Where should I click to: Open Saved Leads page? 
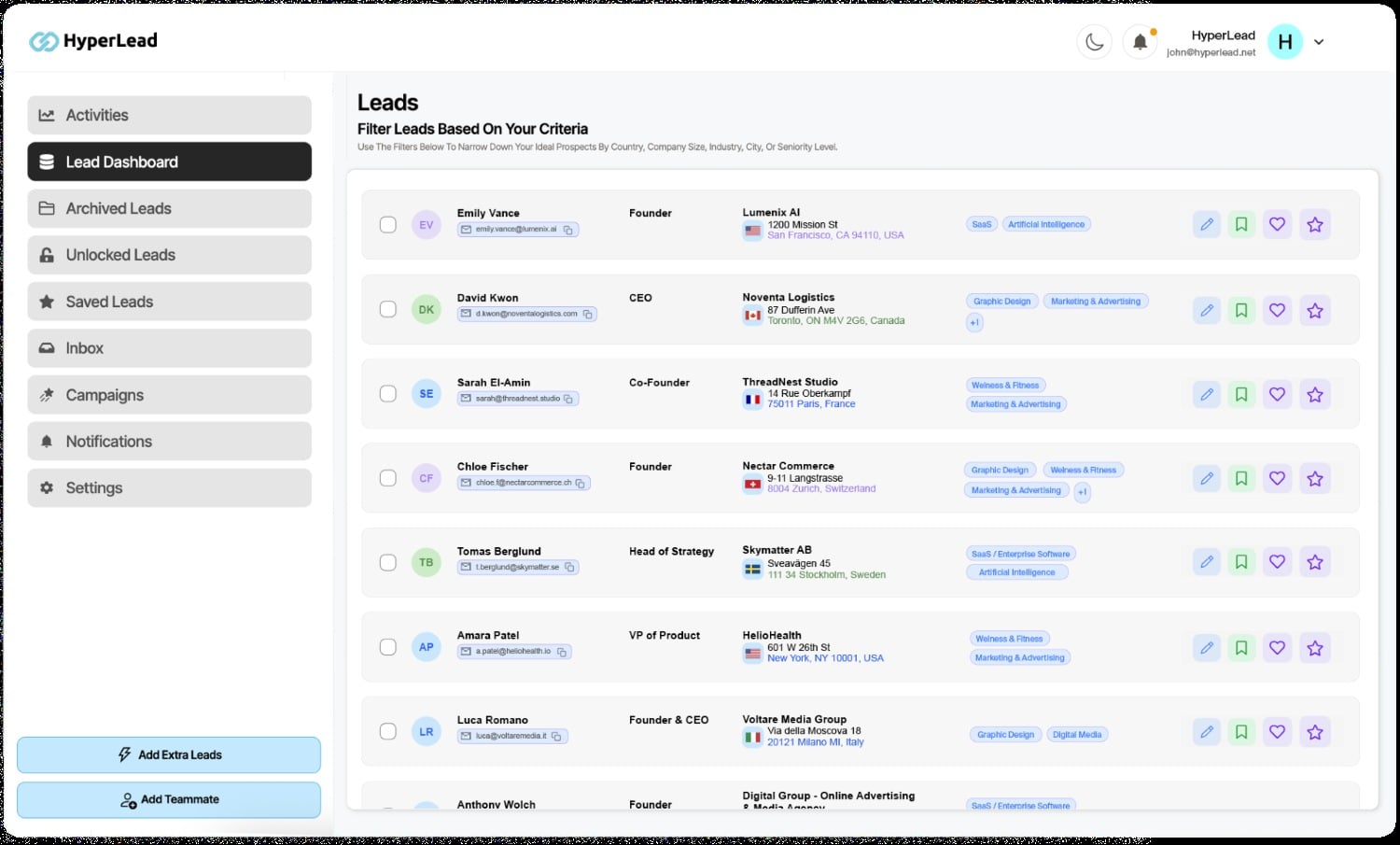[x=170, y=302]
